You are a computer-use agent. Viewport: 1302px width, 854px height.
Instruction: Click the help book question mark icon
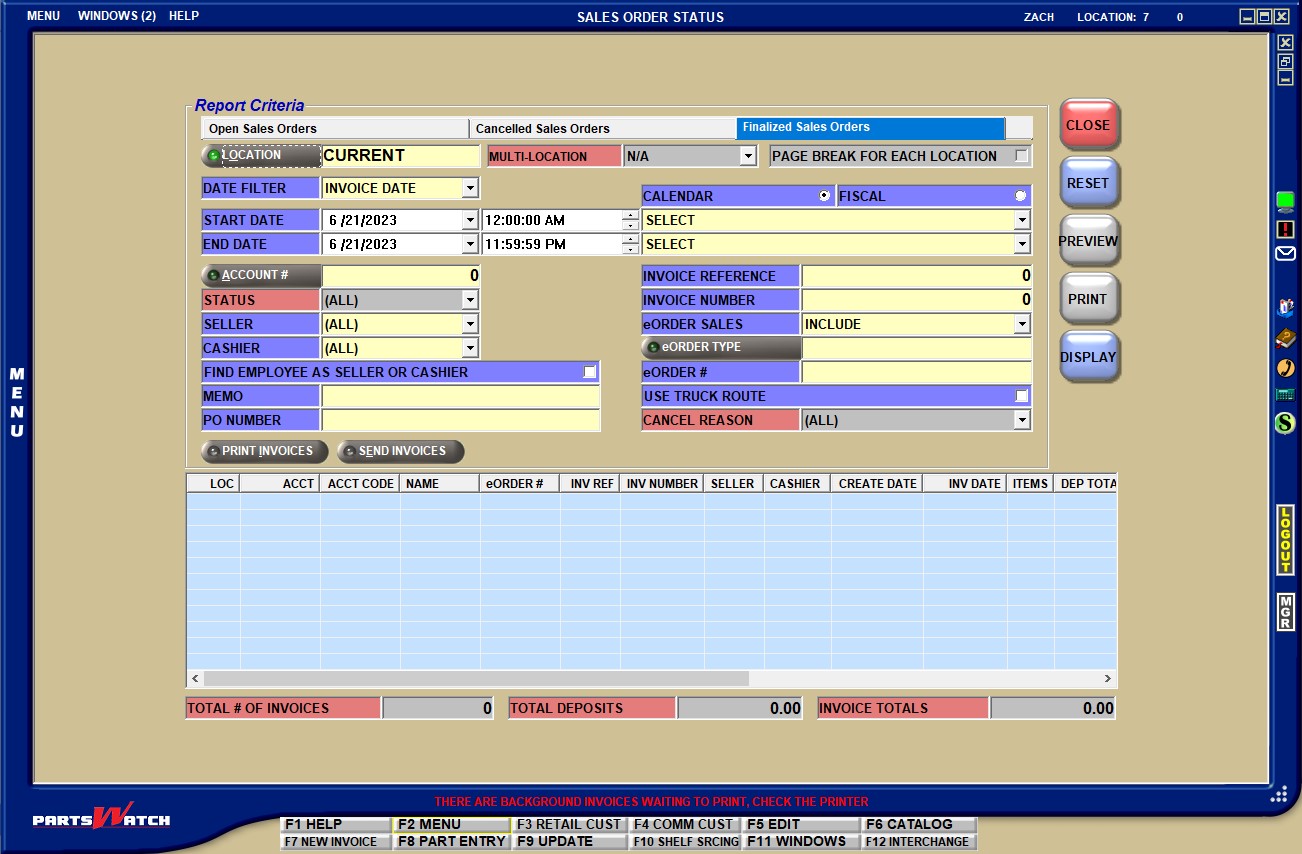tap(1285, 307)
